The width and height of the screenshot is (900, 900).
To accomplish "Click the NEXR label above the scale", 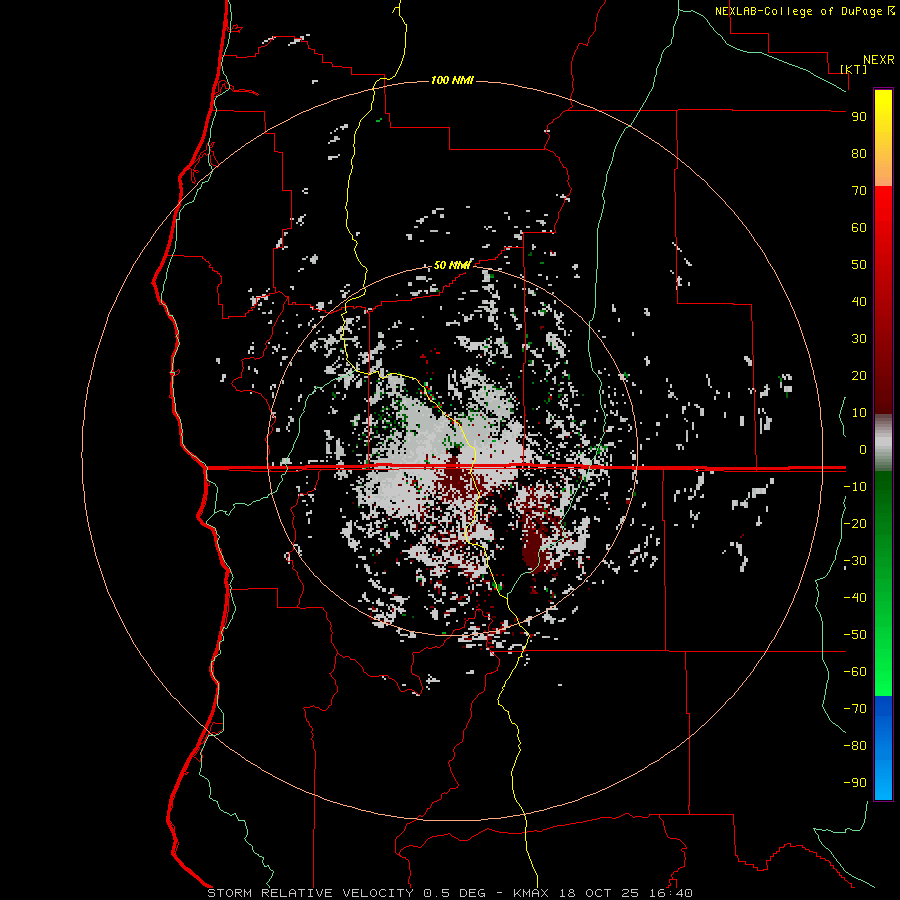I will (x=879, y=60).
